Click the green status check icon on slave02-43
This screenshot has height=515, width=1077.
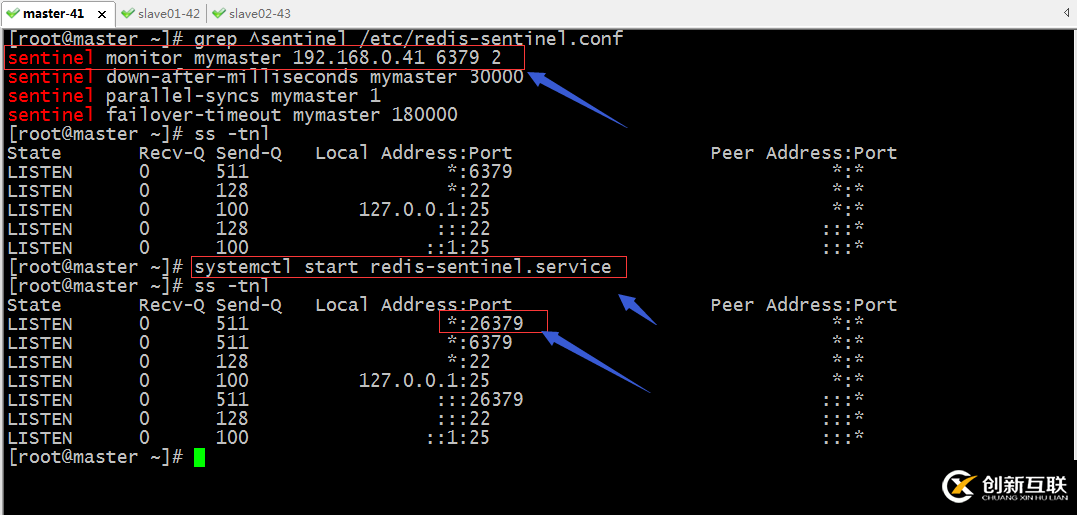coord(218,13)
